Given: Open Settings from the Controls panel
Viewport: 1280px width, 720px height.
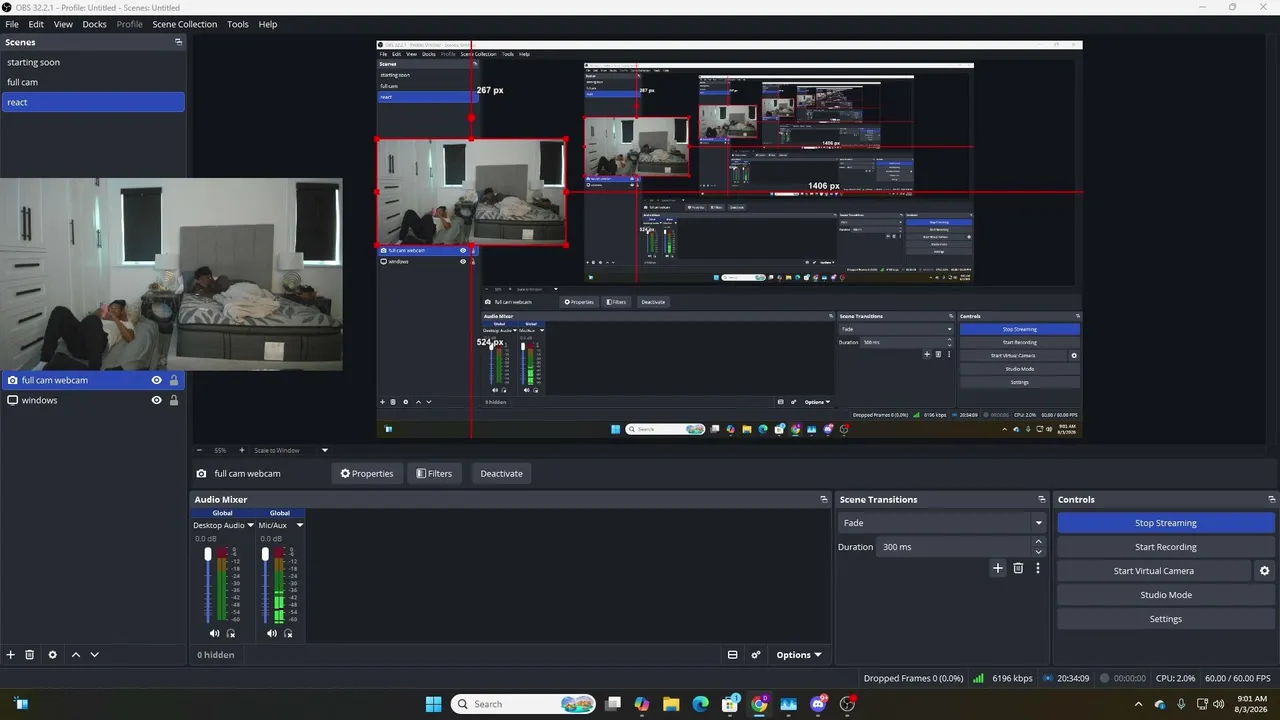Looking at the screenshot, I should point(1166,619).
